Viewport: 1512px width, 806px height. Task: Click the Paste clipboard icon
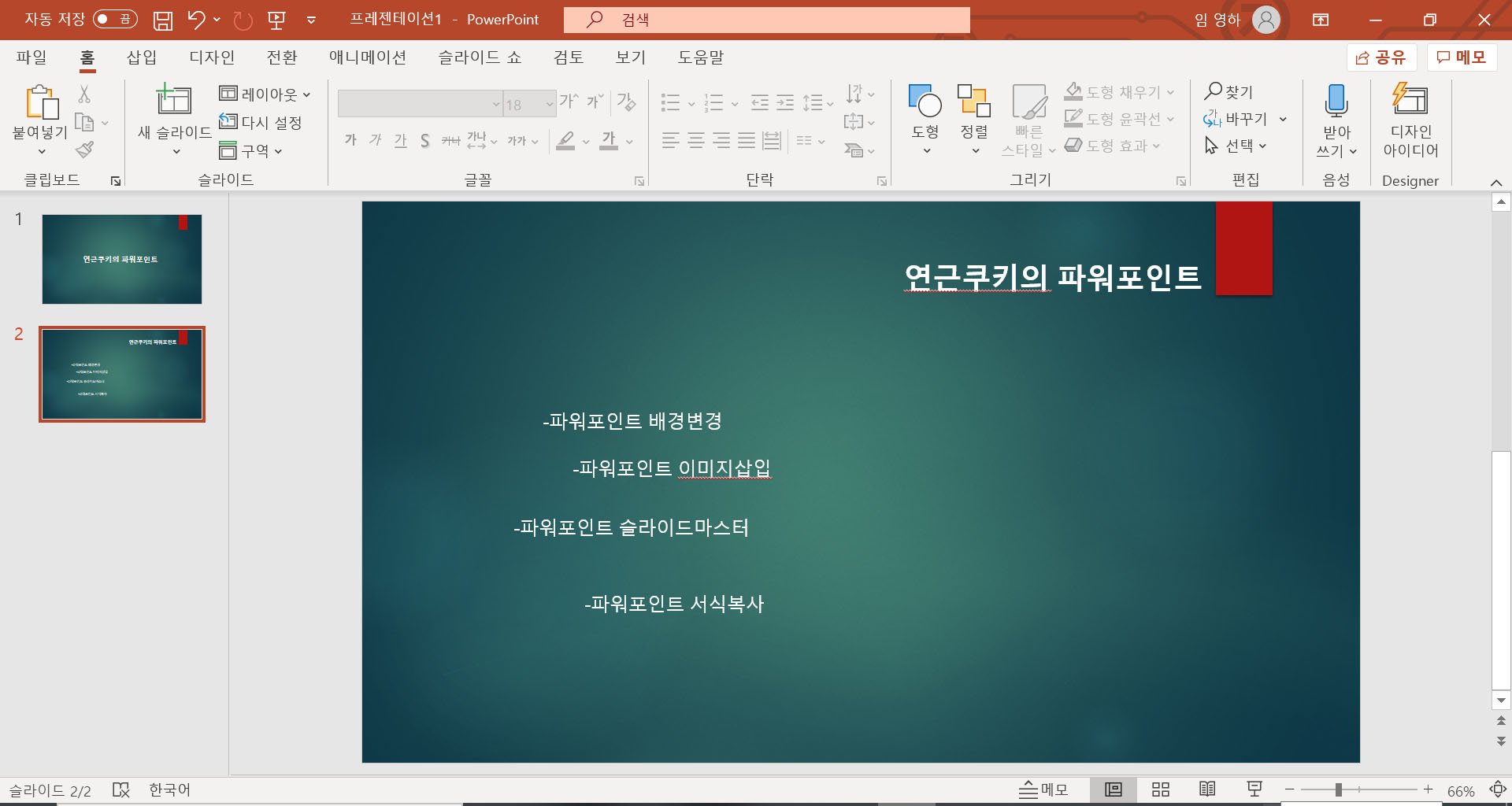click(42, 103)
